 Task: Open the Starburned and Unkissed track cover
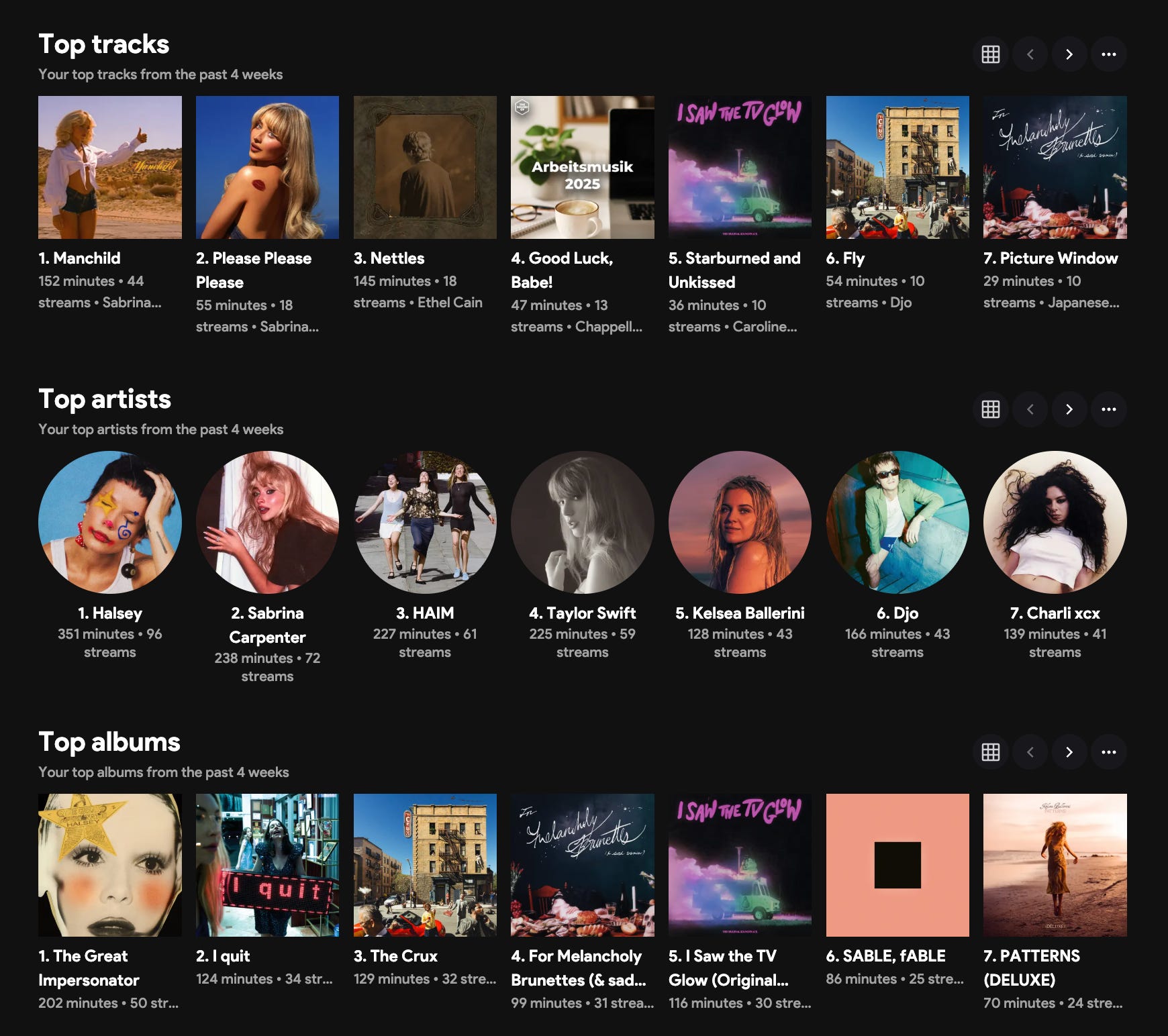click(x=740, y=167)
